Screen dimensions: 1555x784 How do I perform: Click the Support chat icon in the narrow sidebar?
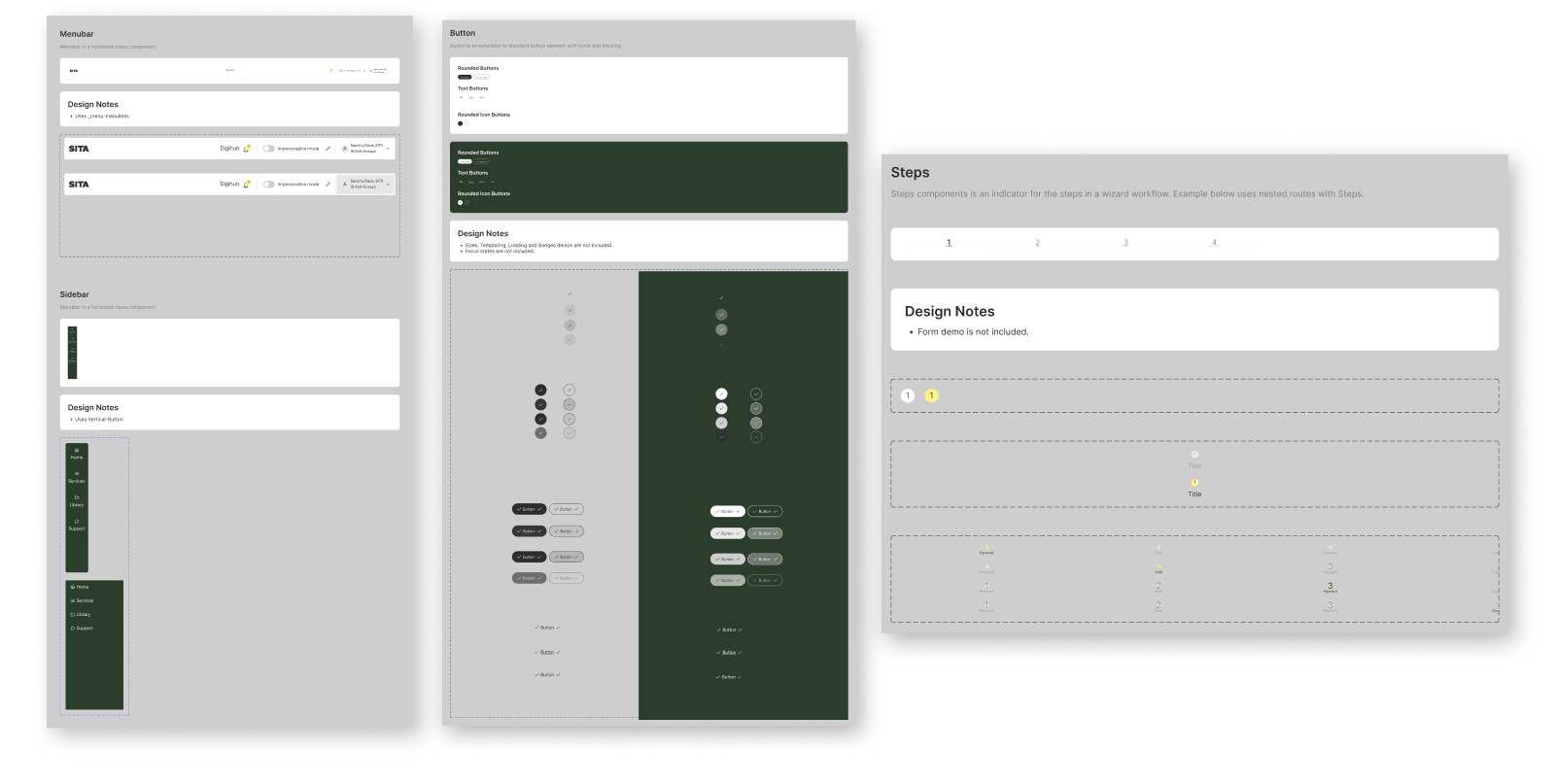77,523
